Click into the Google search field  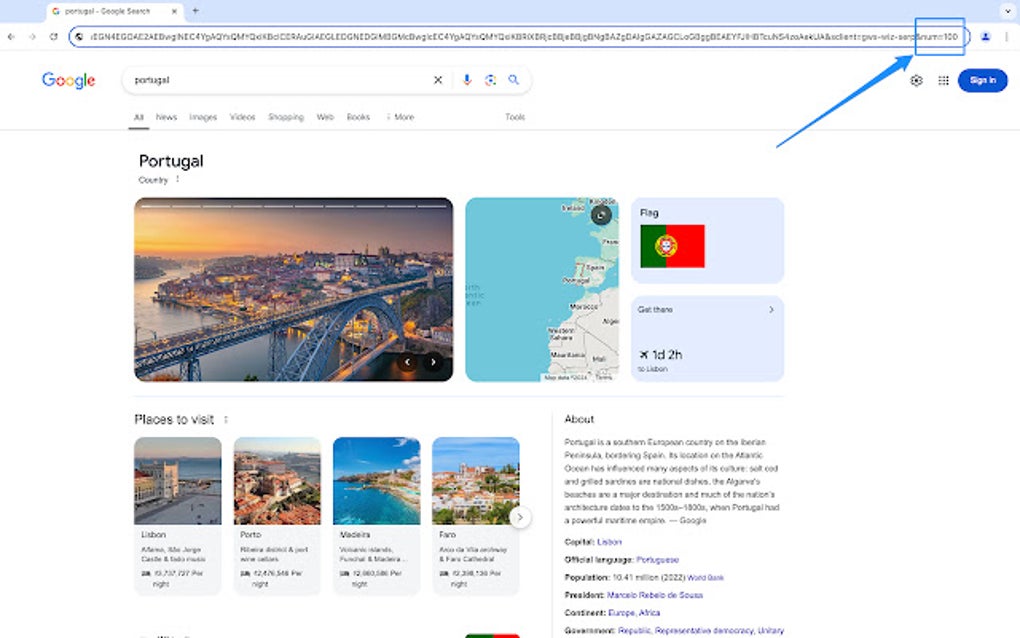click(x=280, y=80)
